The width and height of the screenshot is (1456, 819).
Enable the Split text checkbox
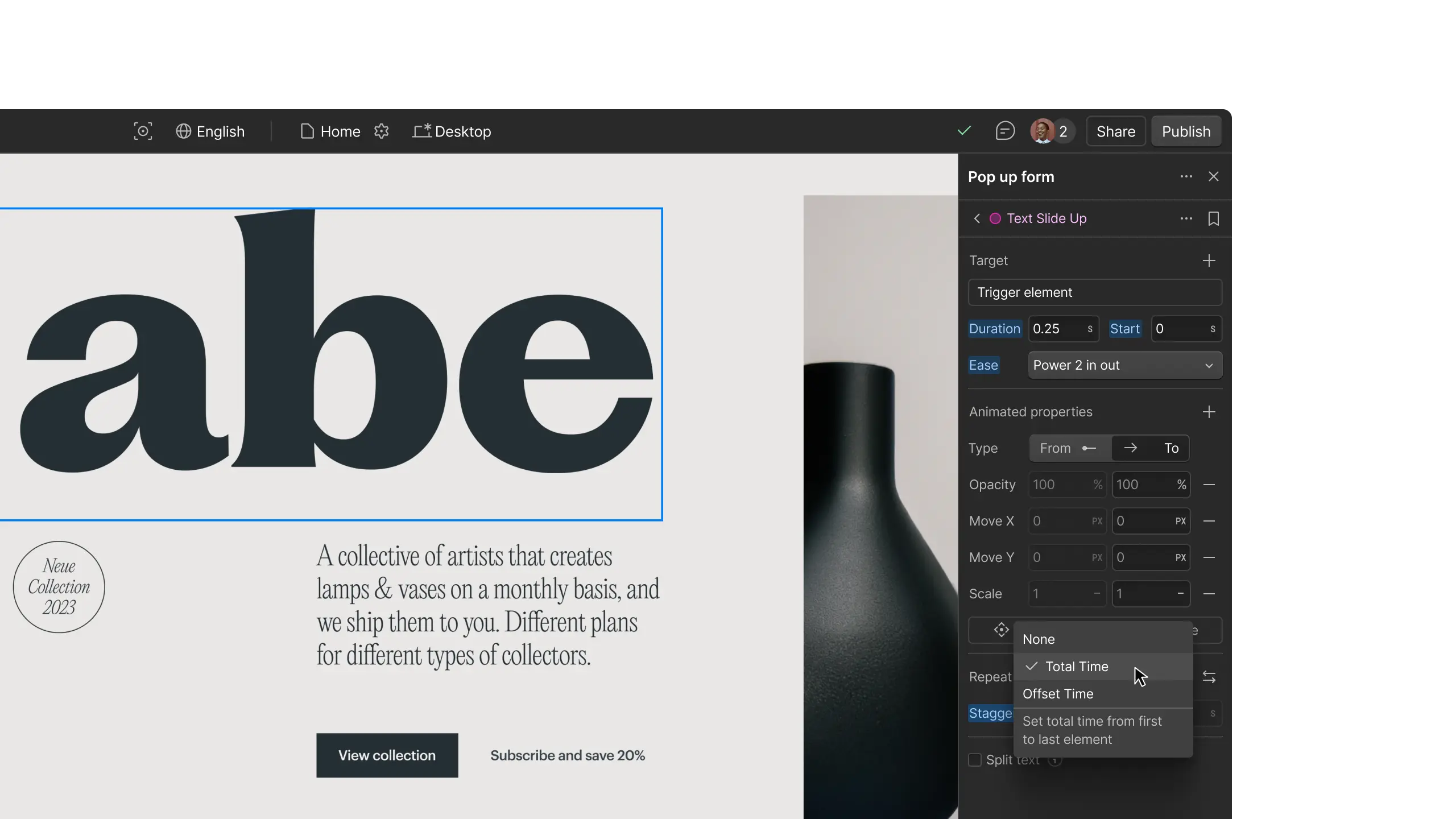pos(975,760)
